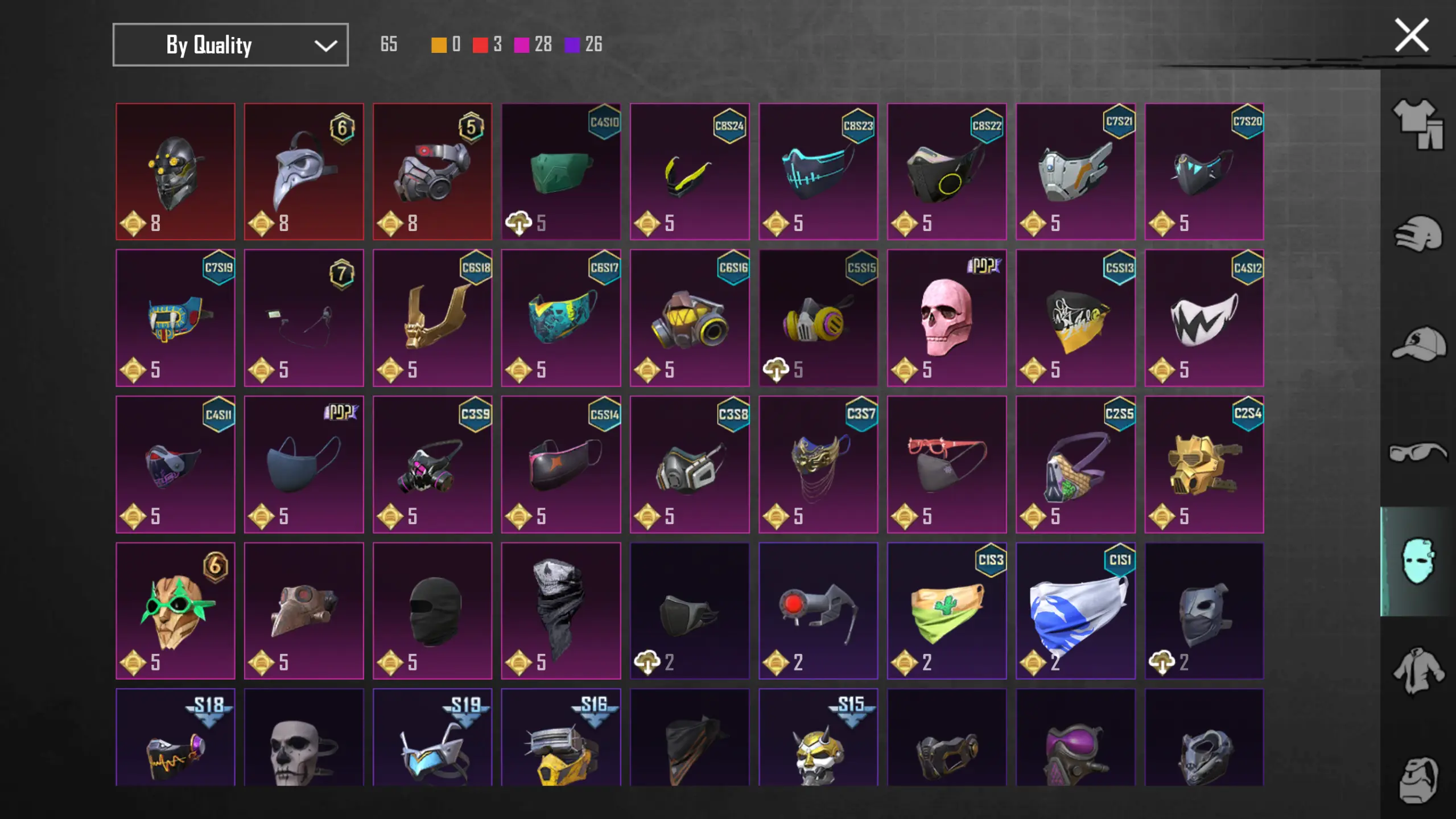1456x819 pixels.
Task: Open the jacket category icon
Action: click(1418, 671)
